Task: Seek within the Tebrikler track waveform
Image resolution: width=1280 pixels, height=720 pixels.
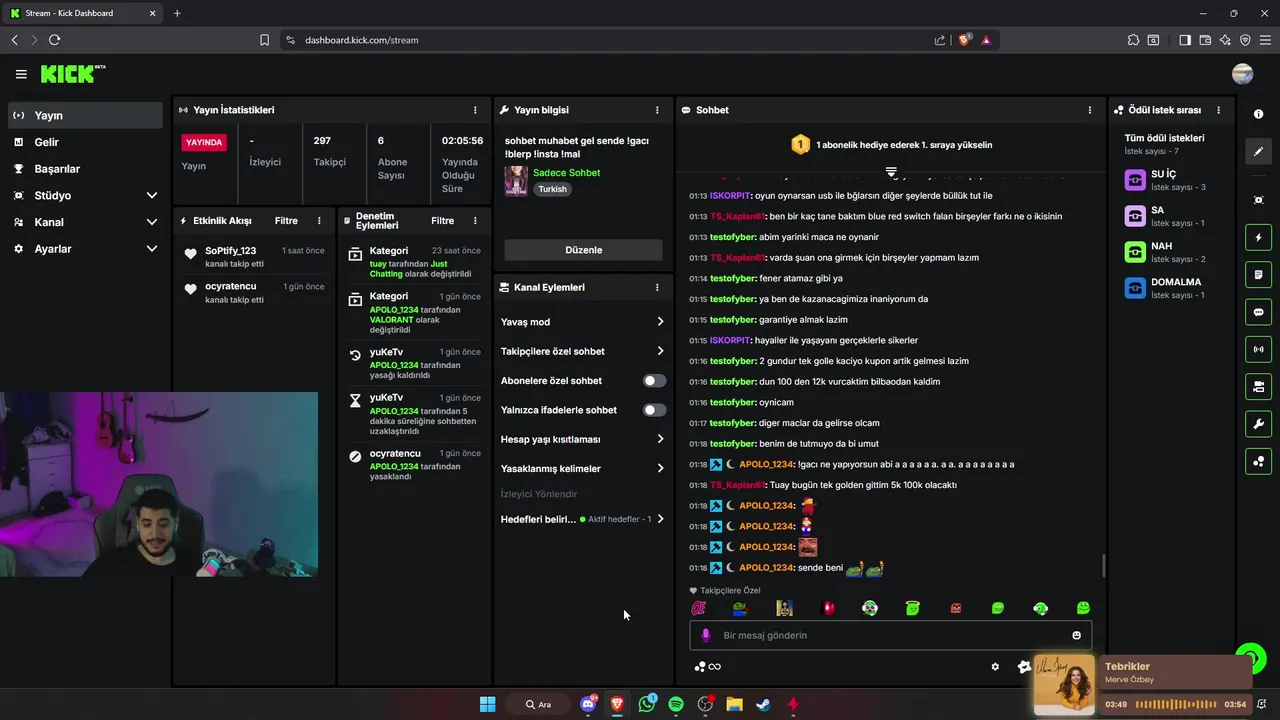Action: tap(1176, 704)
